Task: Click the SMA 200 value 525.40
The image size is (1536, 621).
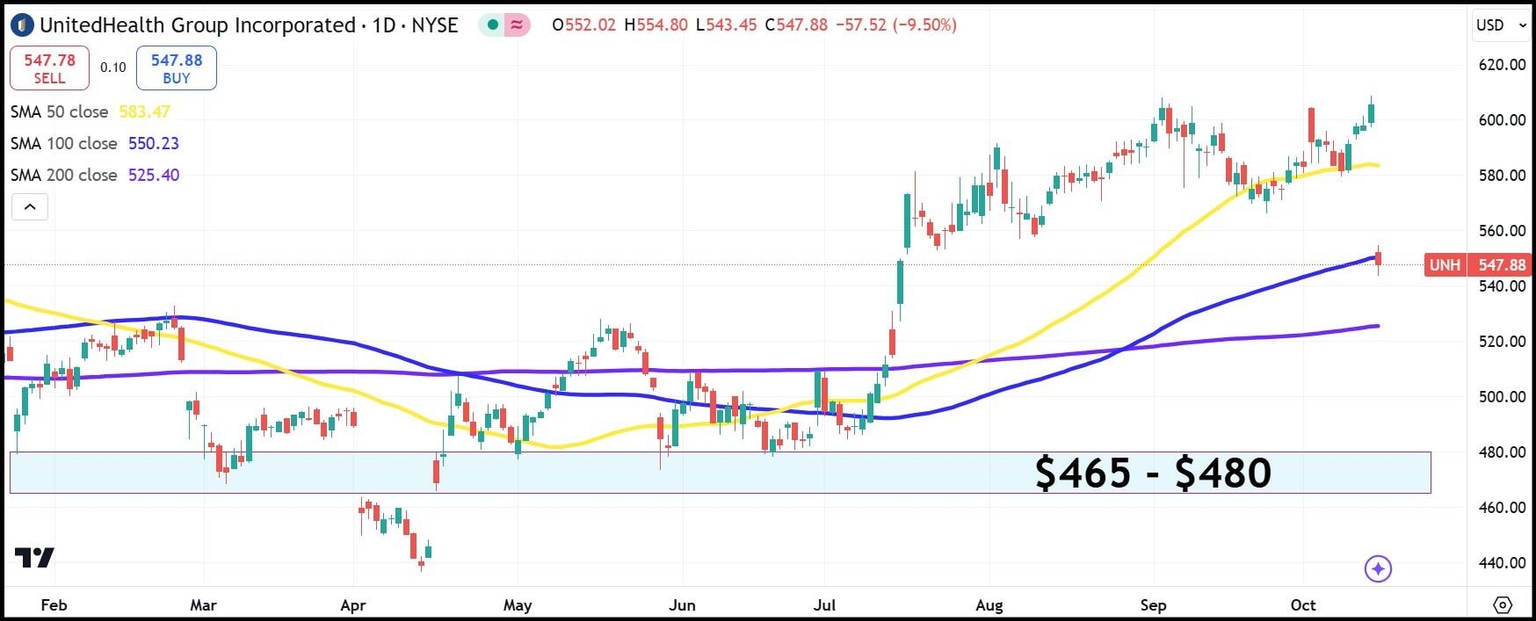Action: click(154, 175)
